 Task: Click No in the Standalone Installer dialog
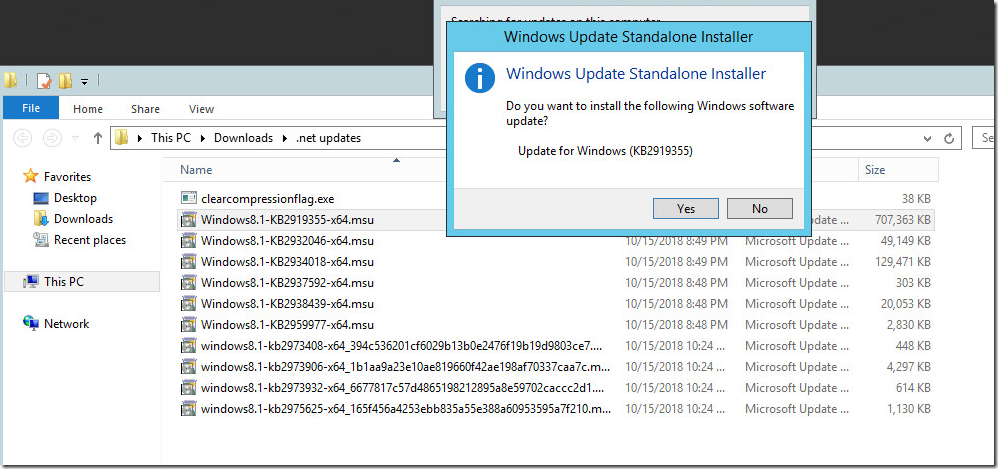pos(759,209)
